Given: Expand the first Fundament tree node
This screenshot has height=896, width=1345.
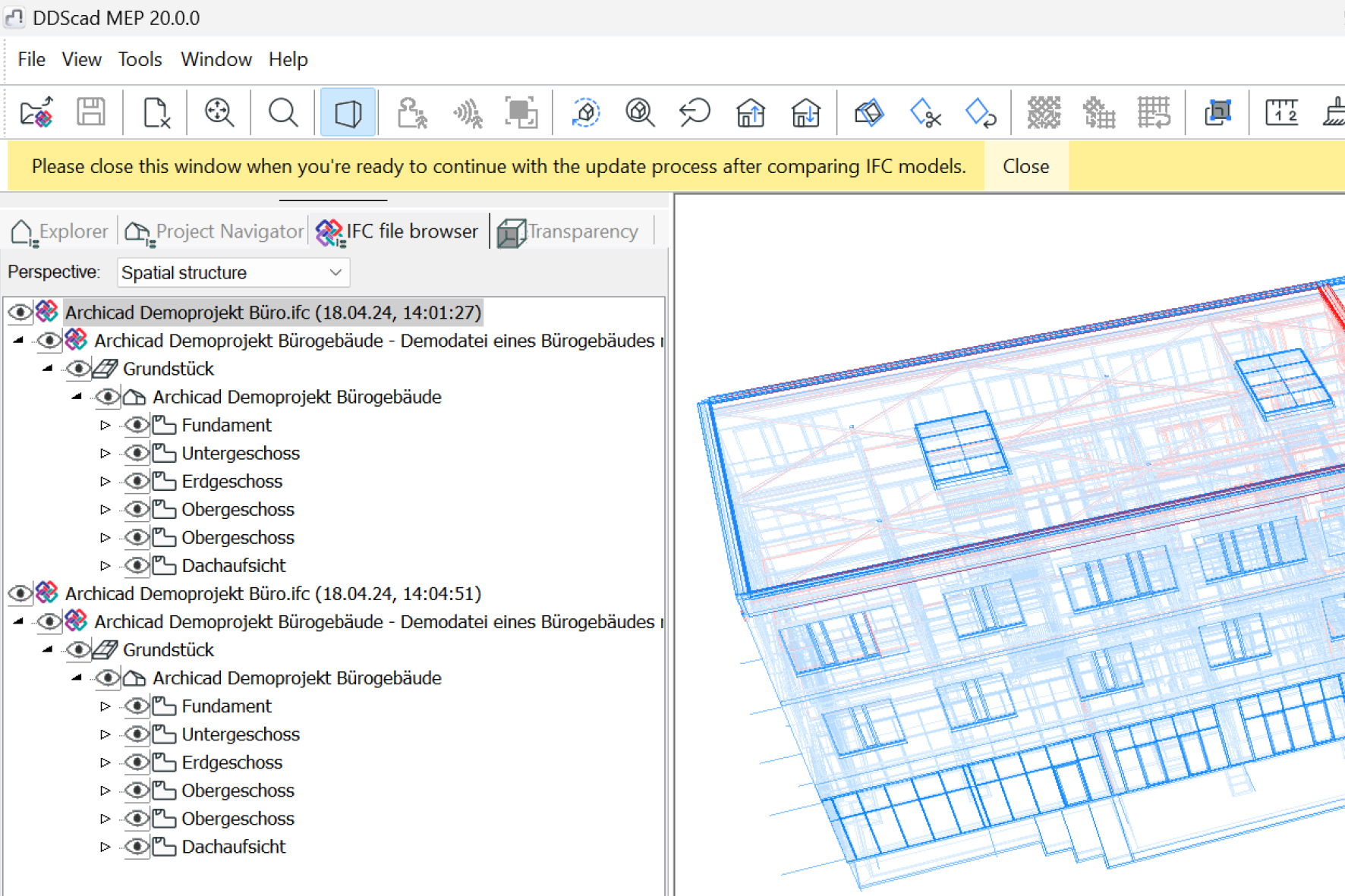Looking at the screenshot, I should [x=106, y=425].
